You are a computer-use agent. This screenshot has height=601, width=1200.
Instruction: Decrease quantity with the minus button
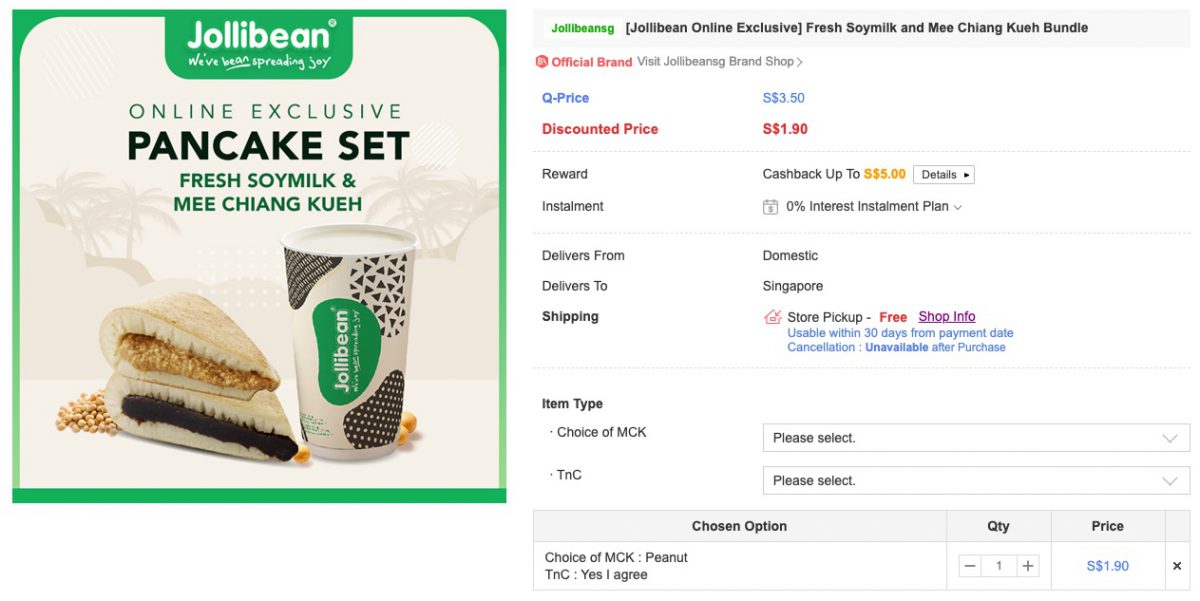[969, 566]
